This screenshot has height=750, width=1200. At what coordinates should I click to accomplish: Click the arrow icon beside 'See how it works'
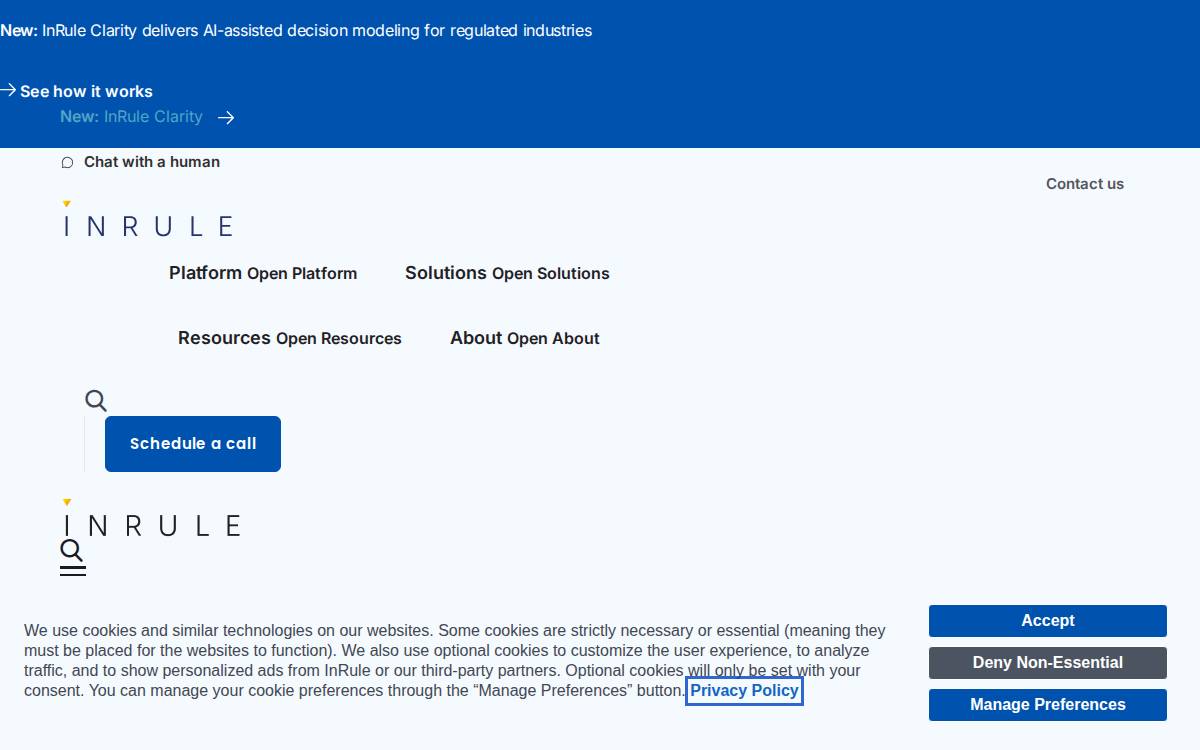9,90
